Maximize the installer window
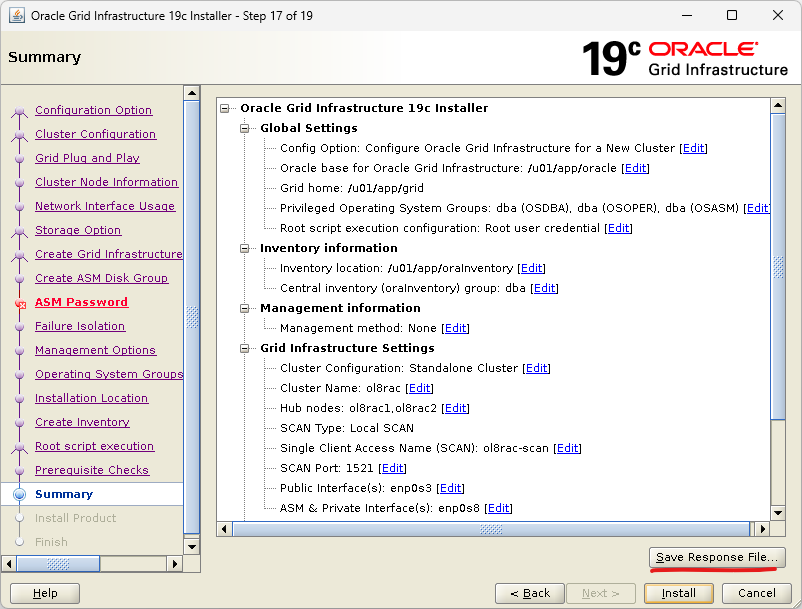Viewport: 802px width, 609px height. point(732,15)
